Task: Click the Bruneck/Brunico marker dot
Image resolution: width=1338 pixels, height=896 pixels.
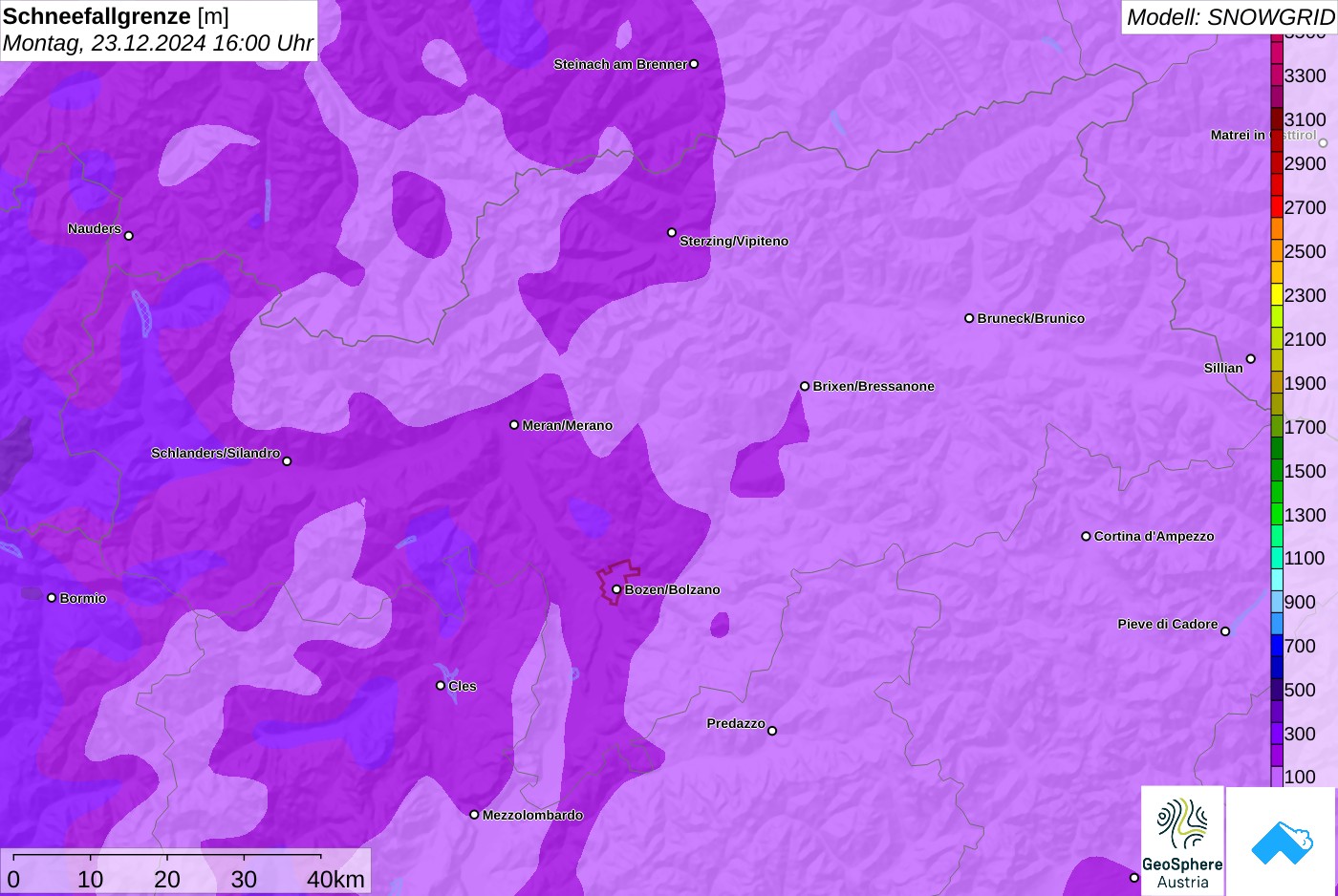Action: tap(969, 318)
